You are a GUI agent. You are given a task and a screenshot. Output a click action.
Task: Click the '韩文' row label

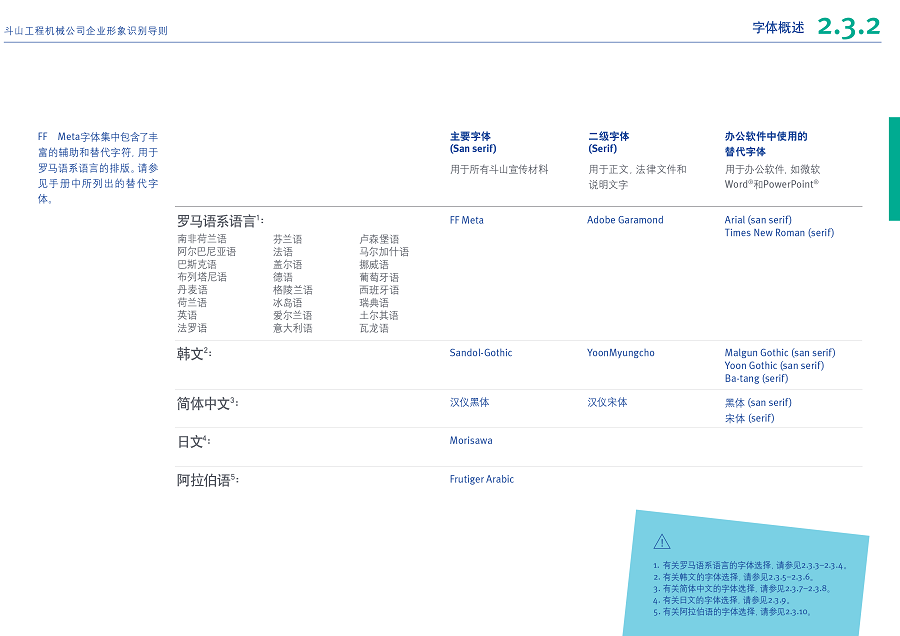tap(194, 354)
